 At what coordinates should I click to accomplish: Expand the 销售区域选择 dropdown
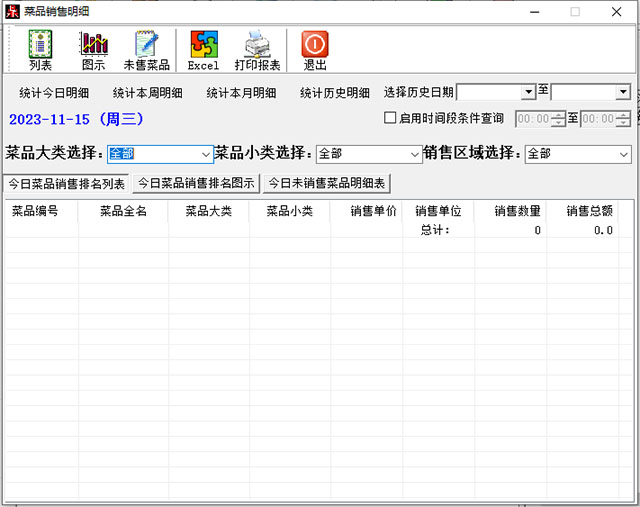pos(623,154)
